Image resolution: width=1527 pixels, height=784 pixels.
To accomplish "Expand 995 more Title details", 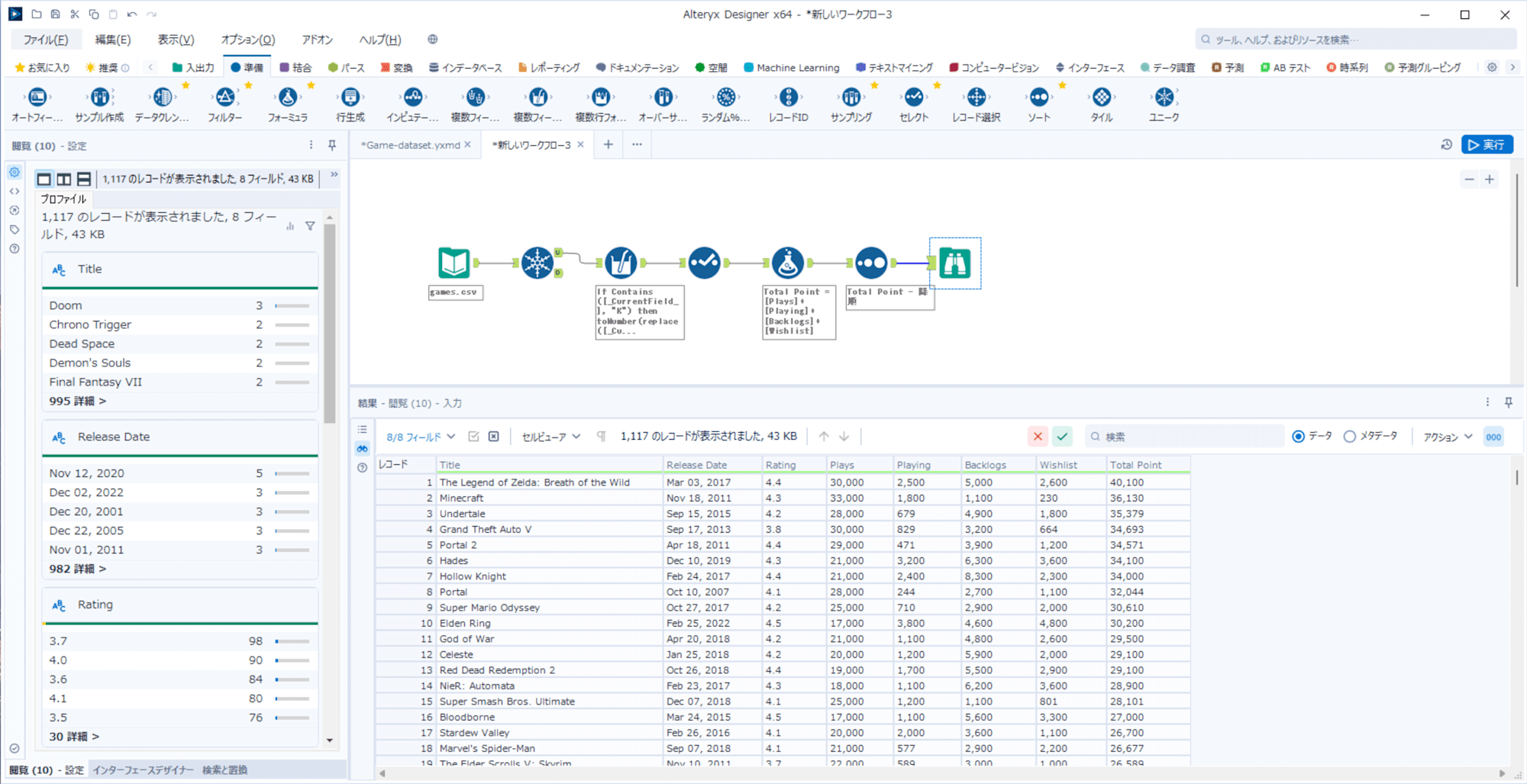I will coord(78,401).
